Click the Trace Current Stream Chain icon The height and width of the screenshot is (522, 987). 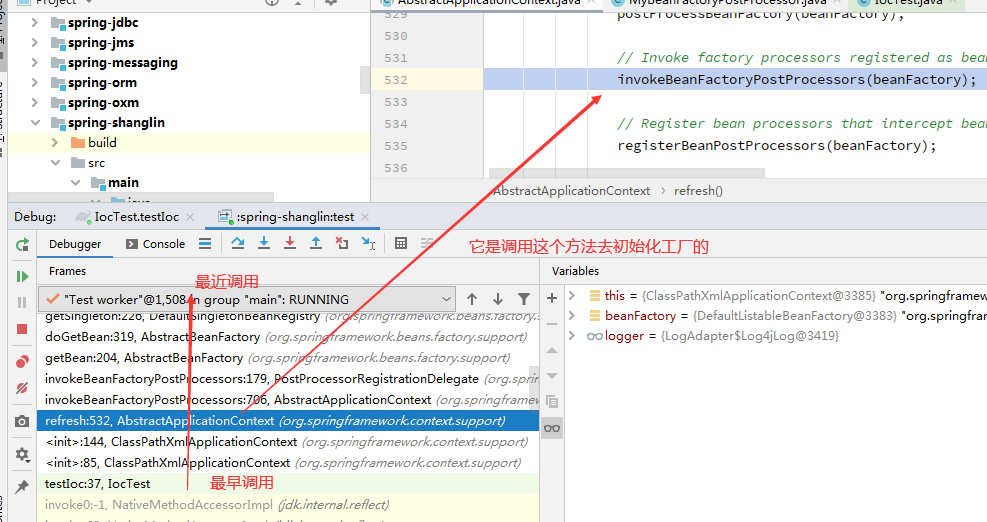[427, 243]
